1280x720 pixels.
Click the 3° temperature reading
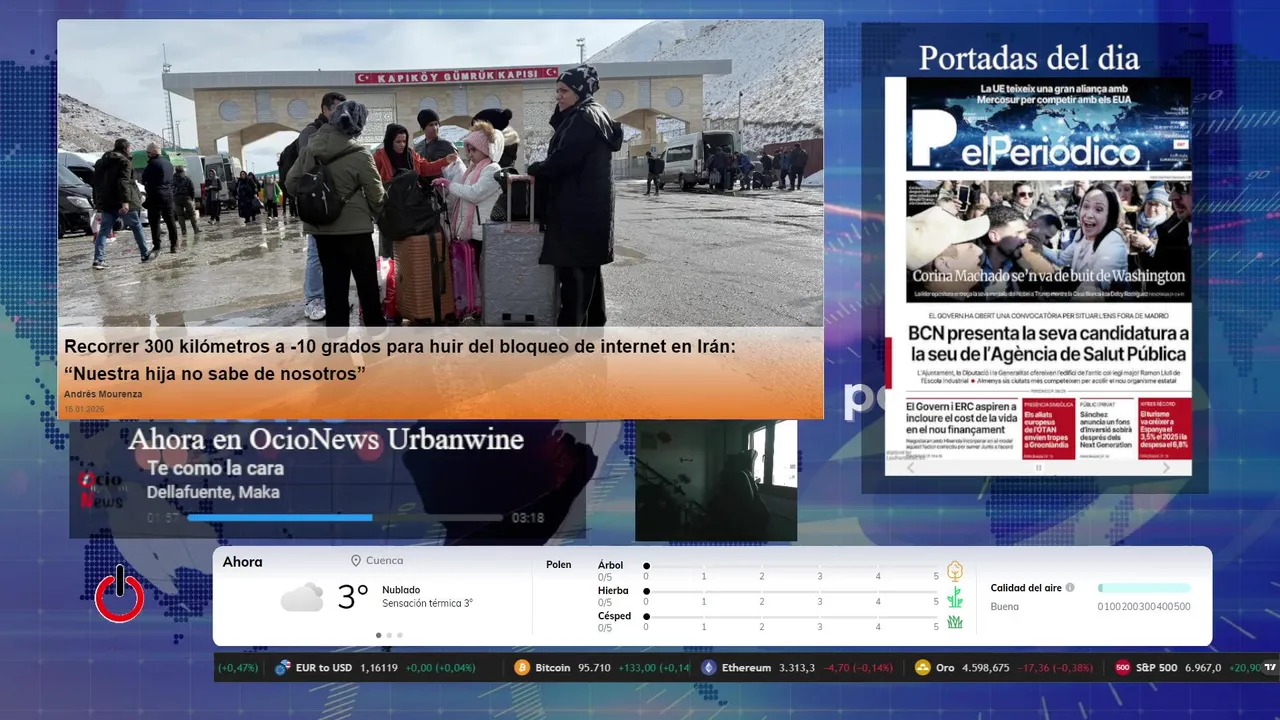[x=353, y=597]
